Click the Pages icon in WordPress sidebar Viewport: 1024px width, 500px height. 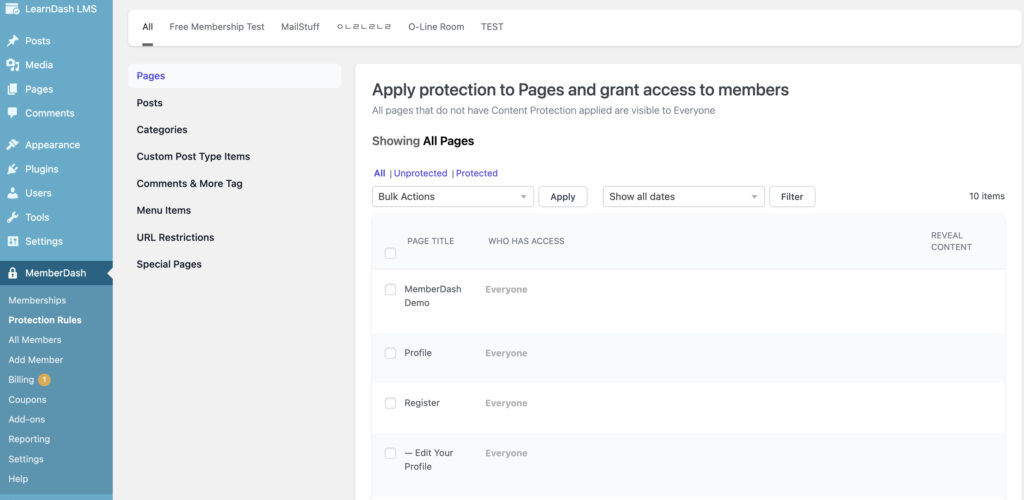[12, 89]
